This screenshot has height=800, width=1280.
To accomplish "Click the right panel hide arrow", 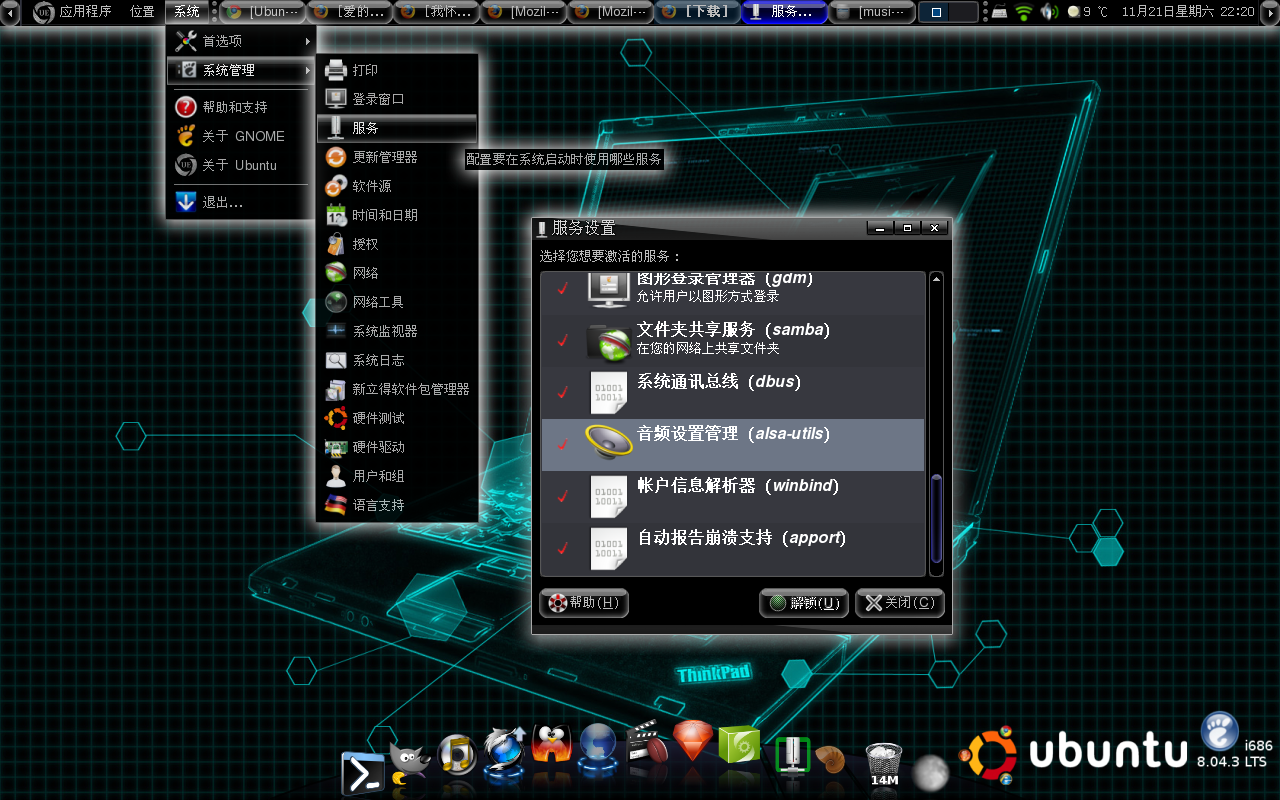I will 1268,12.
